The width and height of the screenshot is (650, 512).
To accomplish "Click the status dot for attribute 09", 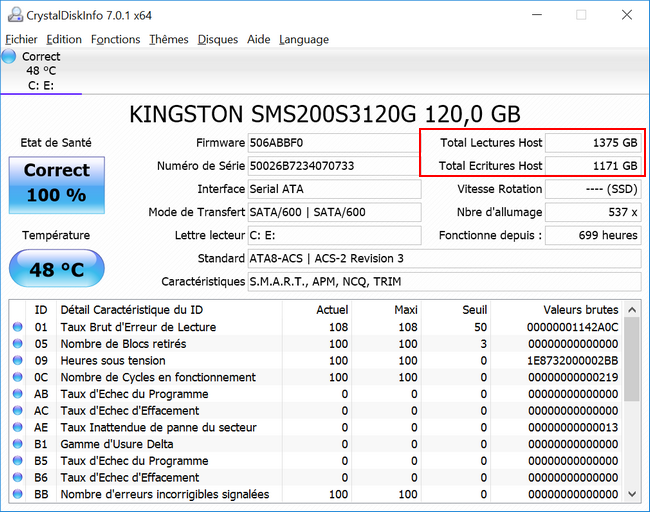I will (x=17, y=360).
